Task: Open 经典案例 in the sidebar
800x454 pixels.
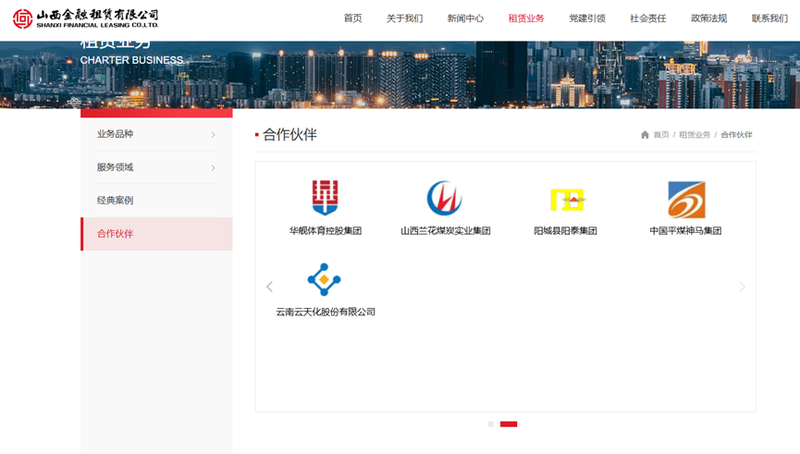Action: pos(115,201)
